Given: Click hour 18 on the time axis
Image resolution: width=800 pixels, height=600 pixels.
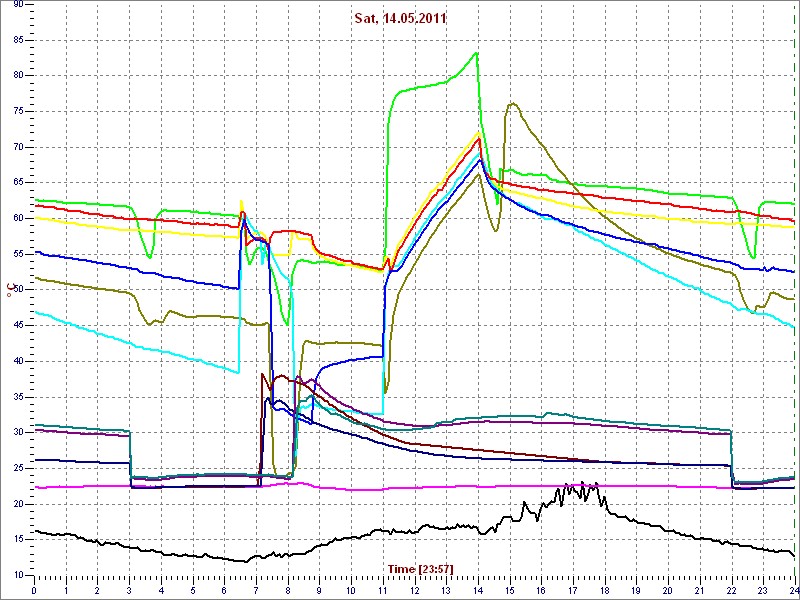Looking at the screenshot, I should pos(605,590).
